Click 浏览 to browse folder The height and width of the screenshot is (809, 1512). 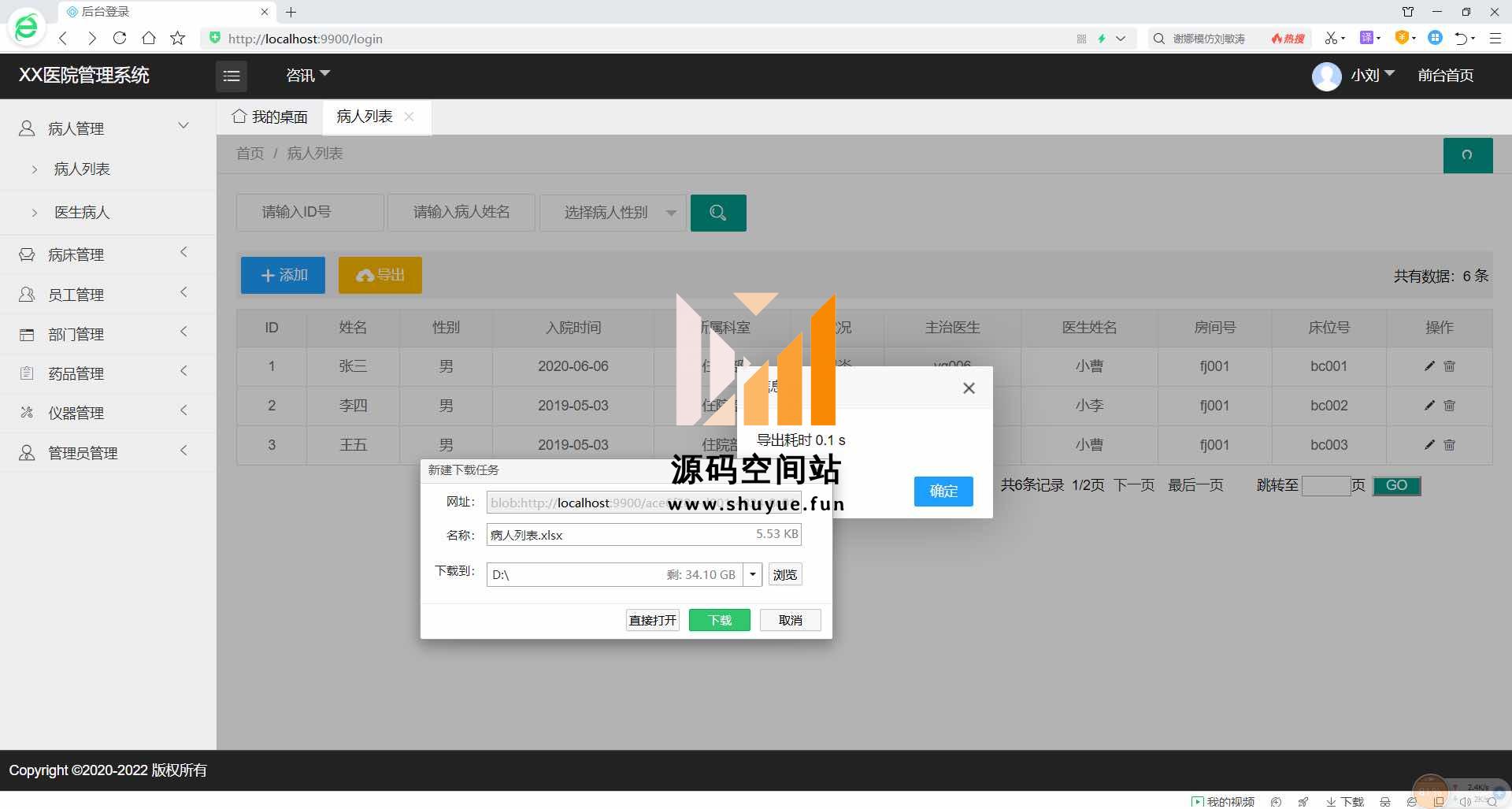point(785,574)
